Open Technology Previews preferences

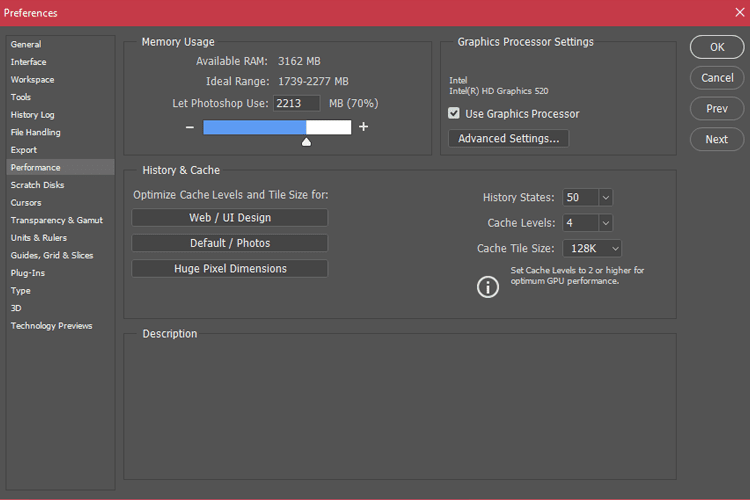pos(60,326)
